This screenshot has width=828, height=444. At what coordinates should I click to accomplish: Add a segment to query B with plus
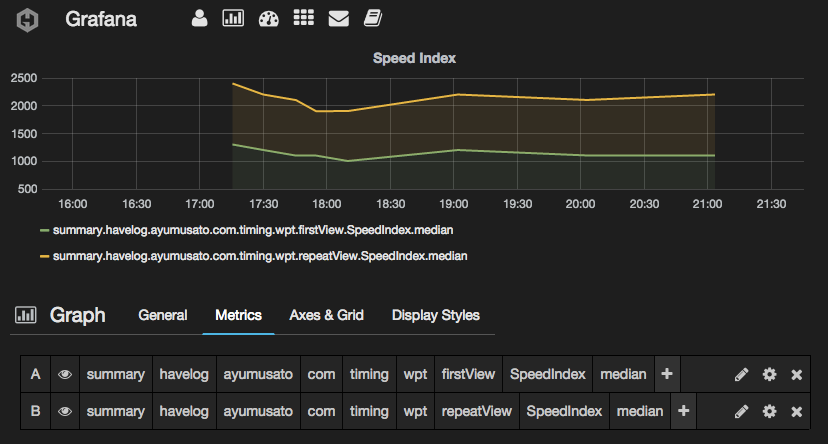(683, 411)
